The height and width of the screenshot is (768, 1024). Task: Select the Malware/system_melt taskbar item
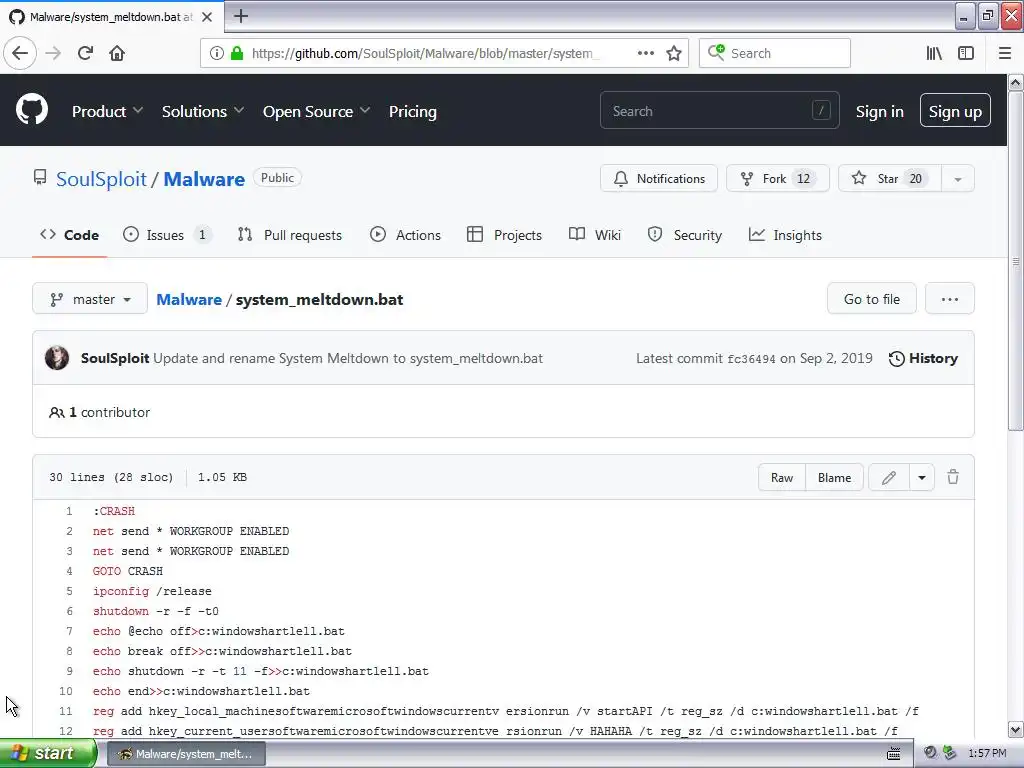point(186,754)
